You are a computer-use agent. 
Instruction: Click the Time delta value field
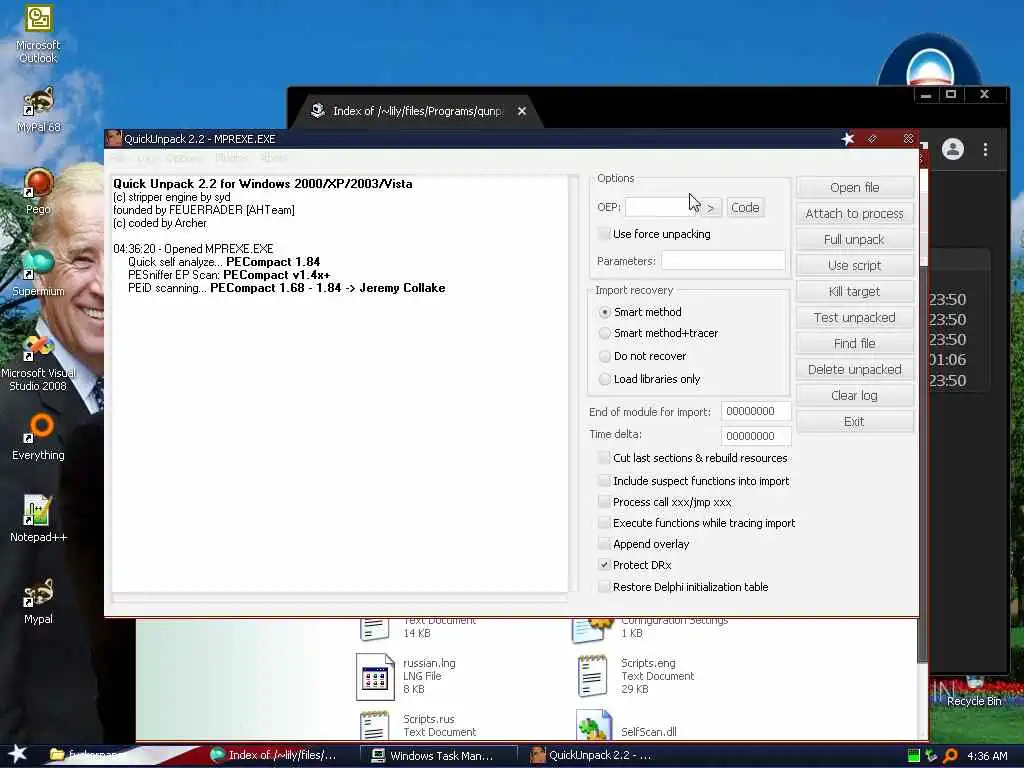click(756, 436)
